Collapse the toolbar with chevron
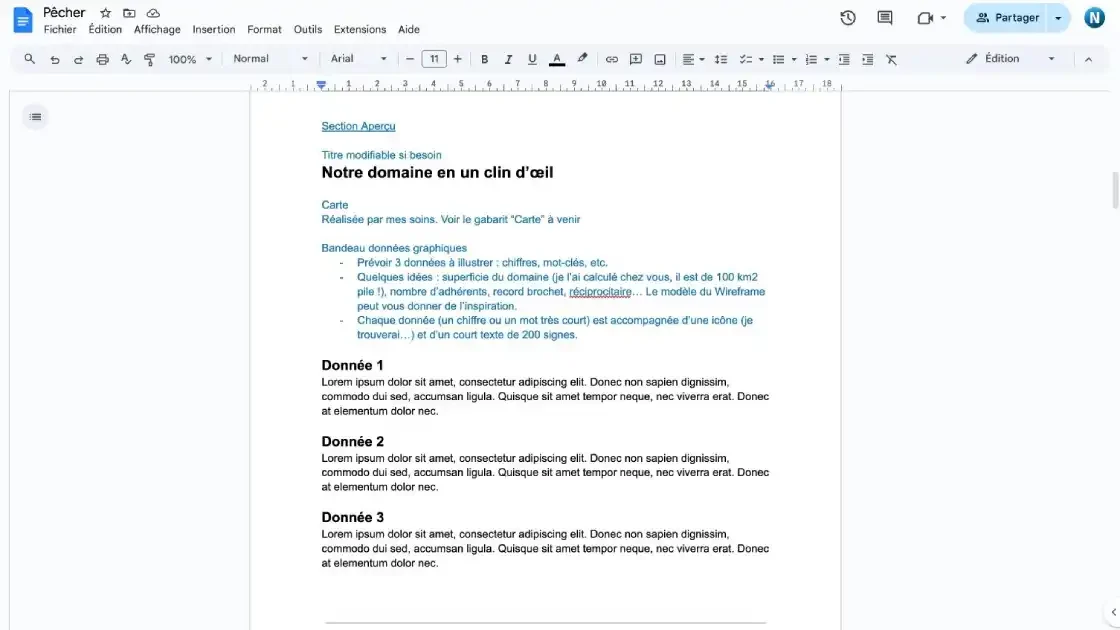 click(x=1089, y=59)
